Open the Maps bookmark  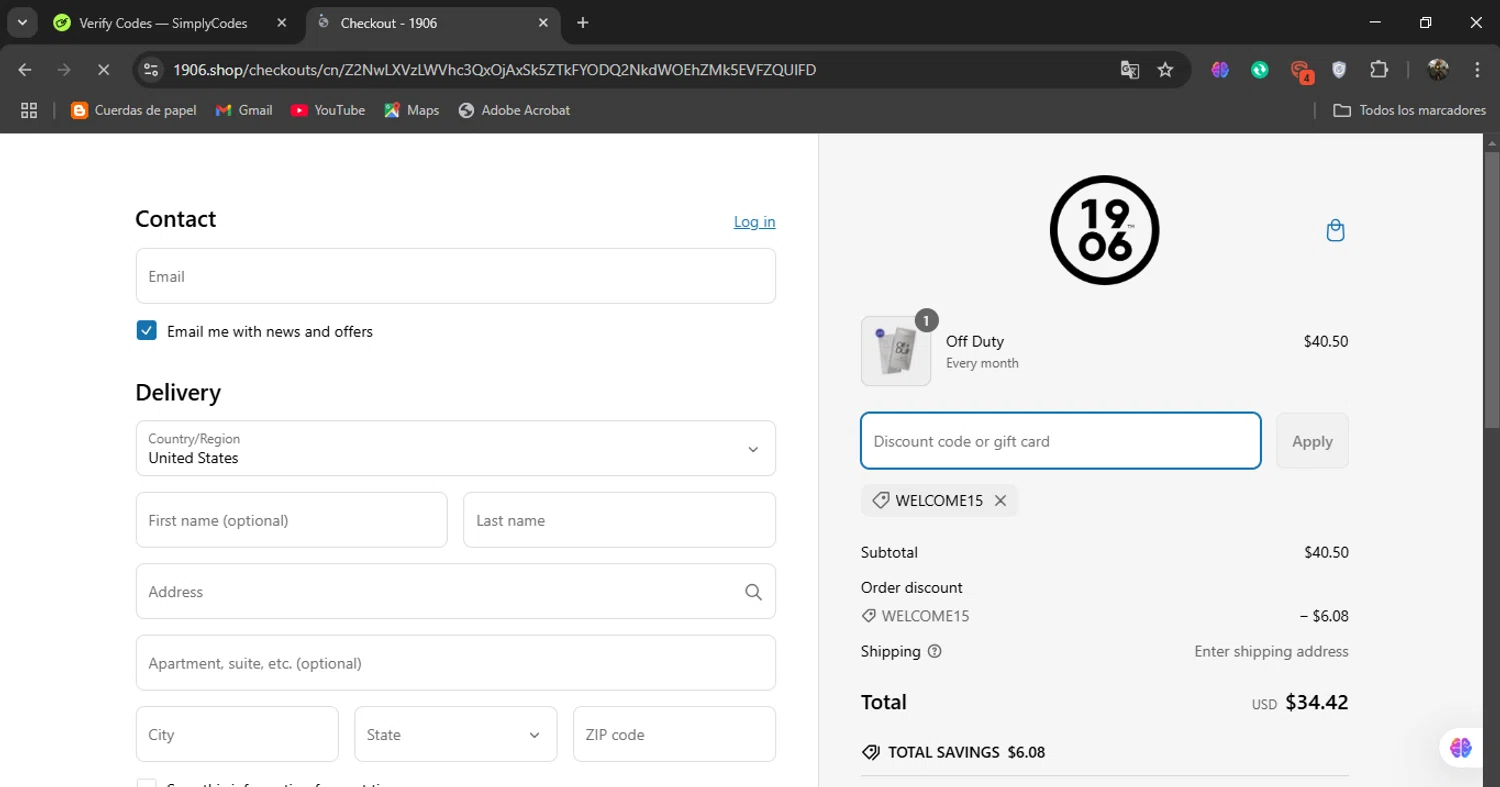coord(412,110)
